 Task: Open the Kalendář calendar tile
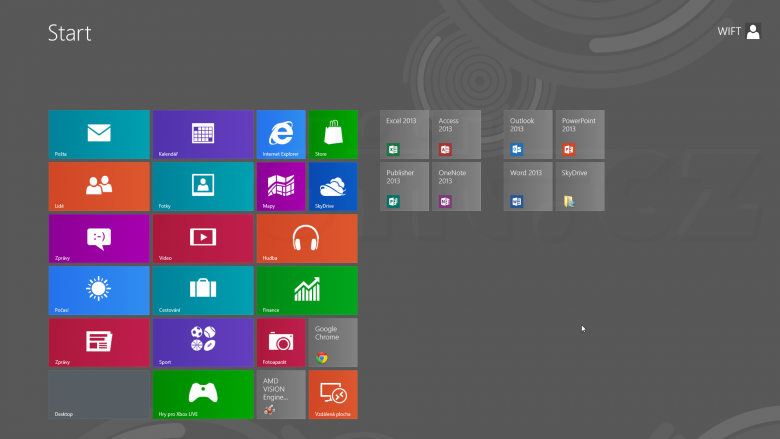pyautogui.click(x=203, y=135)
